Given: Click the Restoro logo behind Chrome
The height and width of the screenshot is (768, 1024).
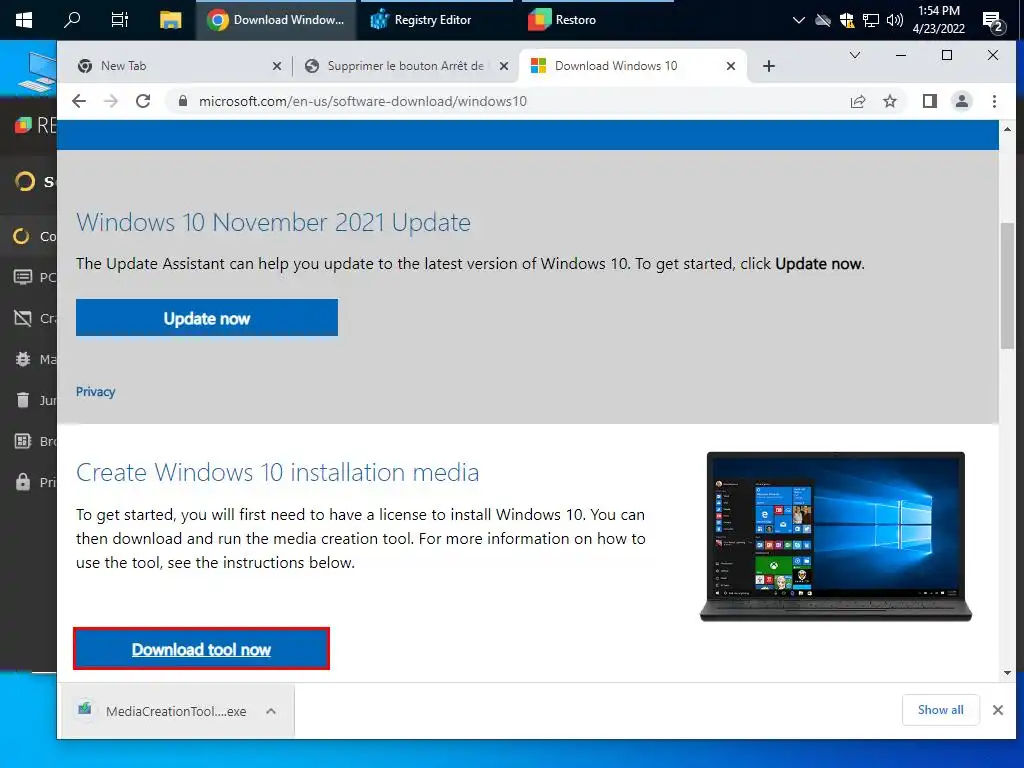Looking at the screenshot, I should point(24,124).
